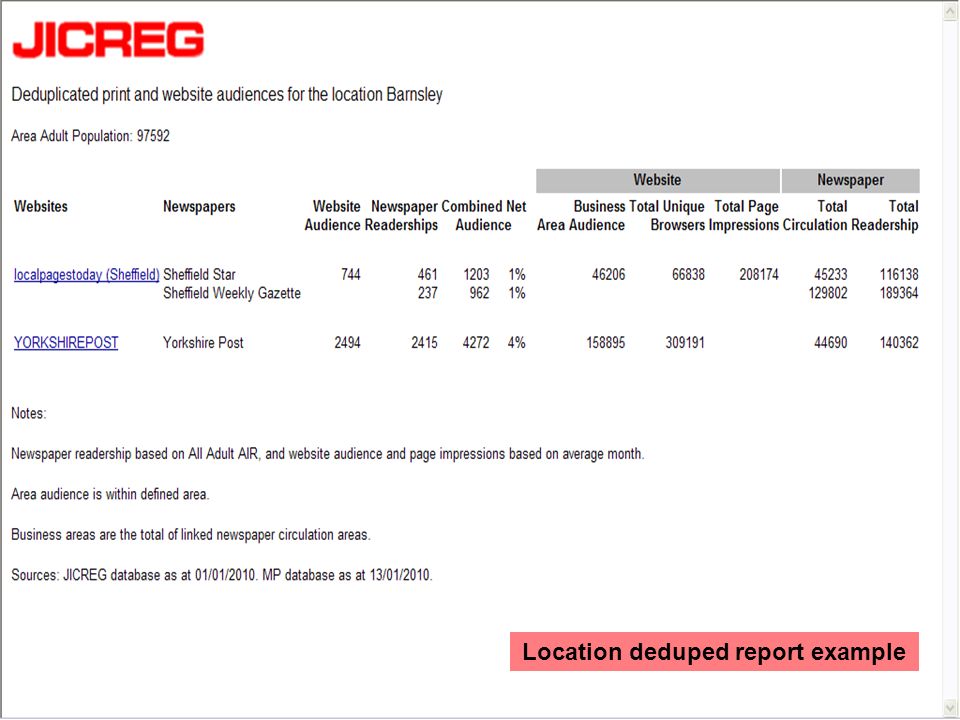Screen dimensions: 960x720
Task: Select the Website group header
Action: pos(658,180)
